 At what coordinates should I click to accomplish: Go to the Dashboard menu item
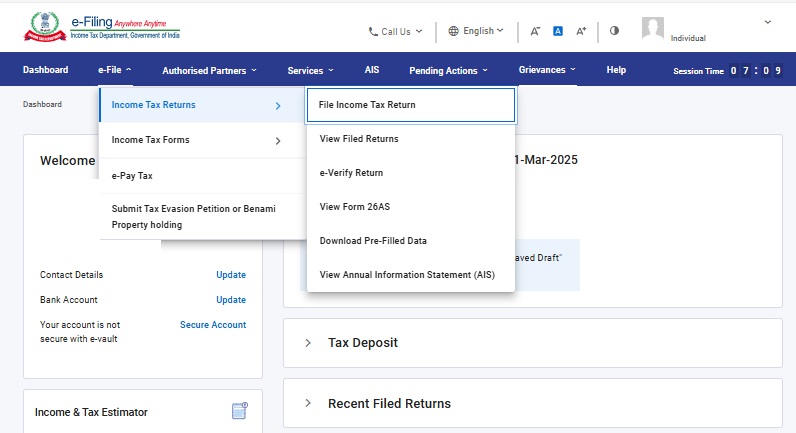point(45,70)
